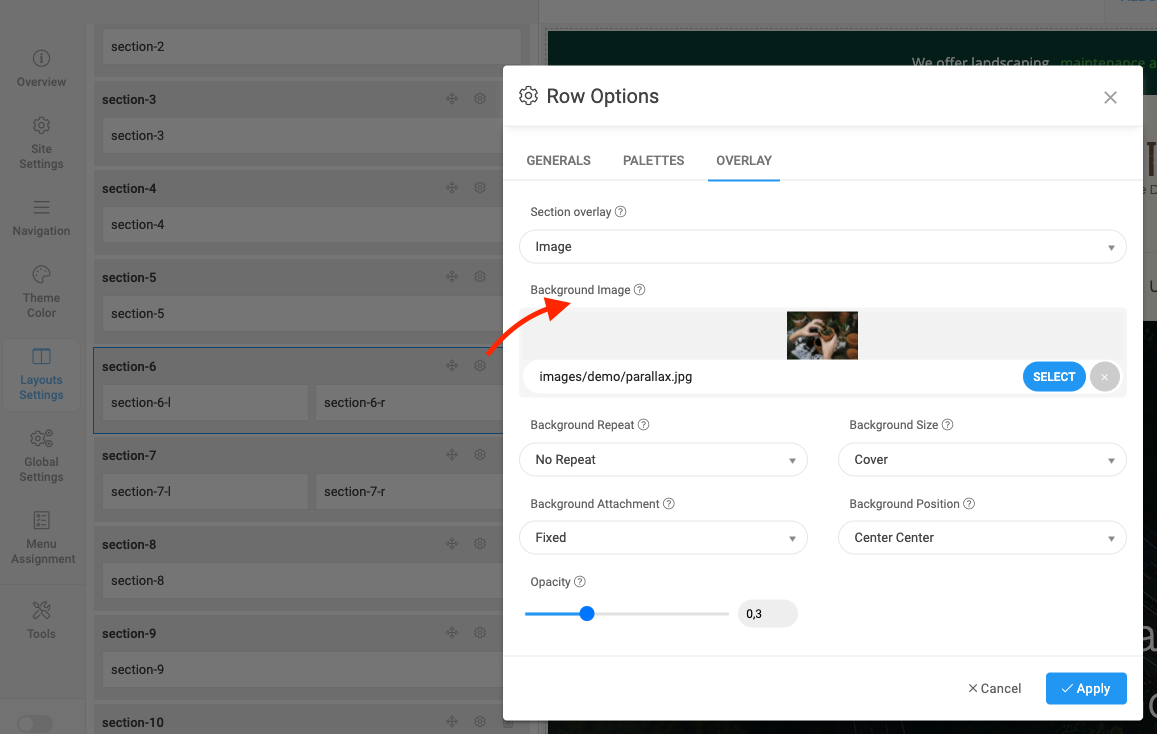Expand the Background Repeat dropdown
The height and width of the screenshot is (734, 1157).
coord(663,460)
